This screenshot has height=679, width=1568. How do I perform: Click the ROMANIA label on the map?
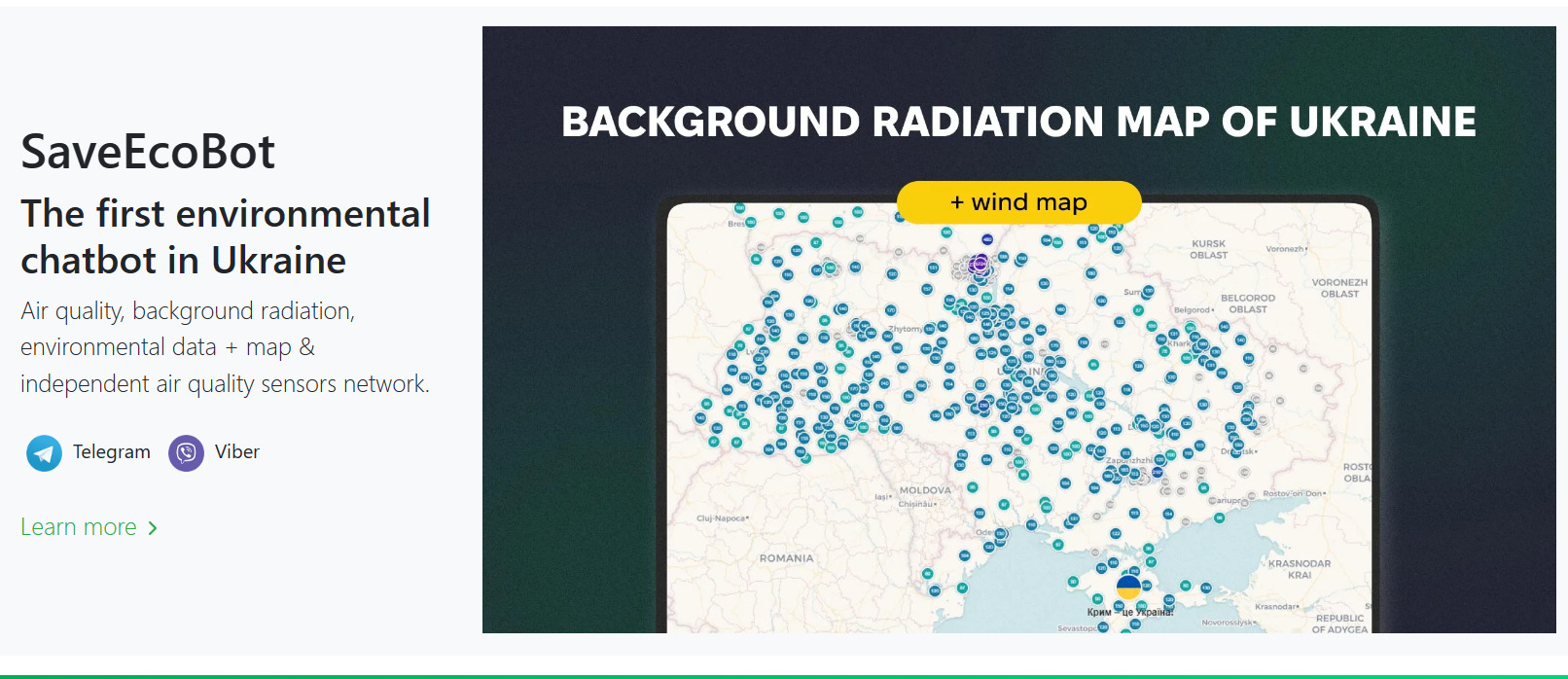click(x=786, y=558)
